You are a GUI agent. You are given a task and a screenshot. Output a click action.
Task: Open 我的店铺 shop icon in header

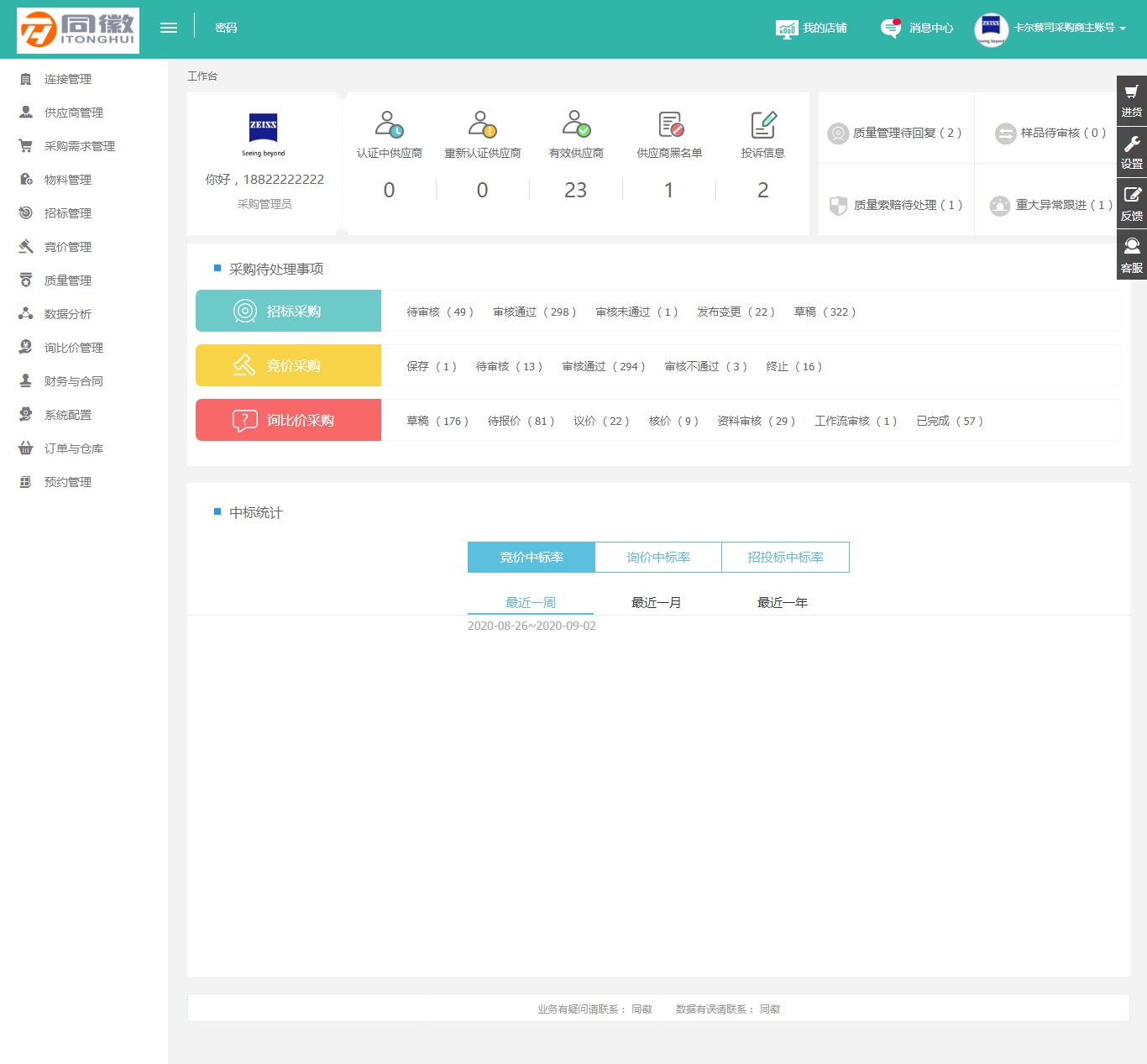click(x=787, y=29)
